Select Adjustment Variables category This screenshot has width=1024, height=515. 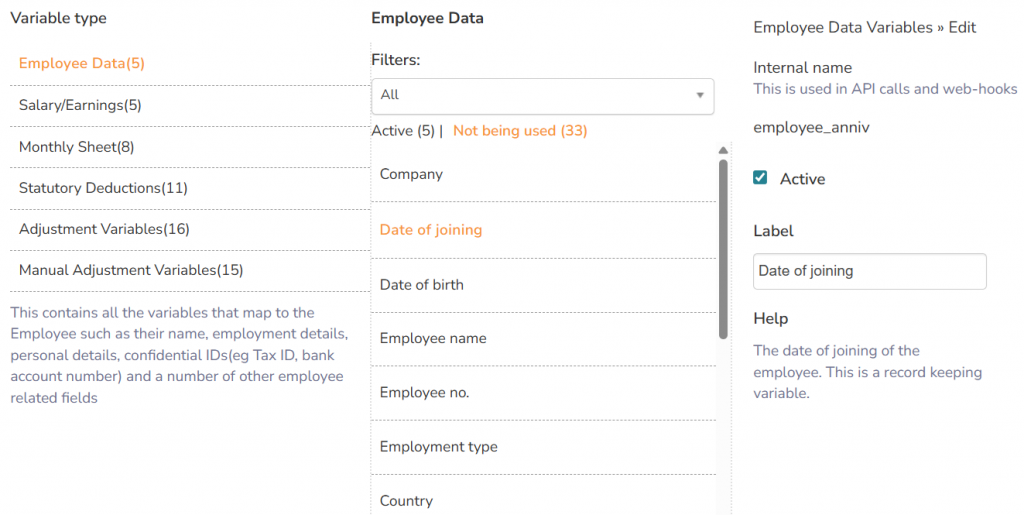coord(104,229)
